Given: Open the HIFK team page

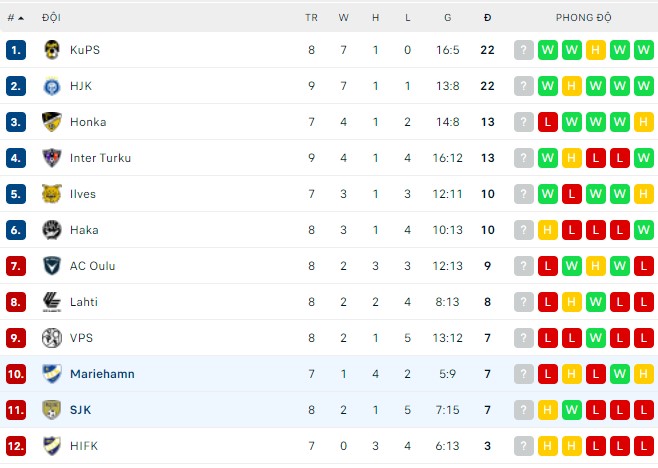Looking at the screenshot, I should click(x=84, y=446).
